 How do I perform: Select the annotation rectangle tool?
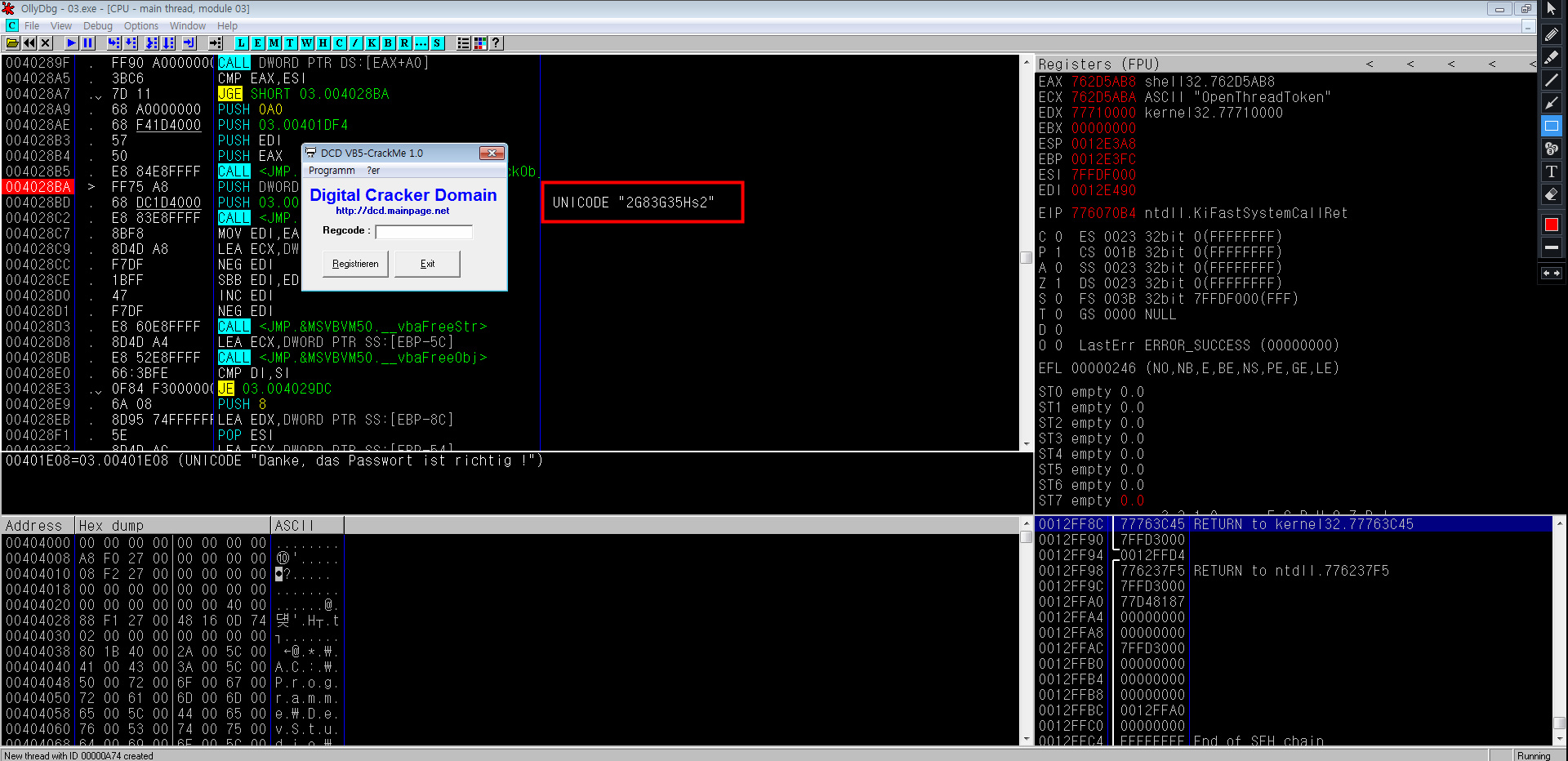[x=1552, y=126]
